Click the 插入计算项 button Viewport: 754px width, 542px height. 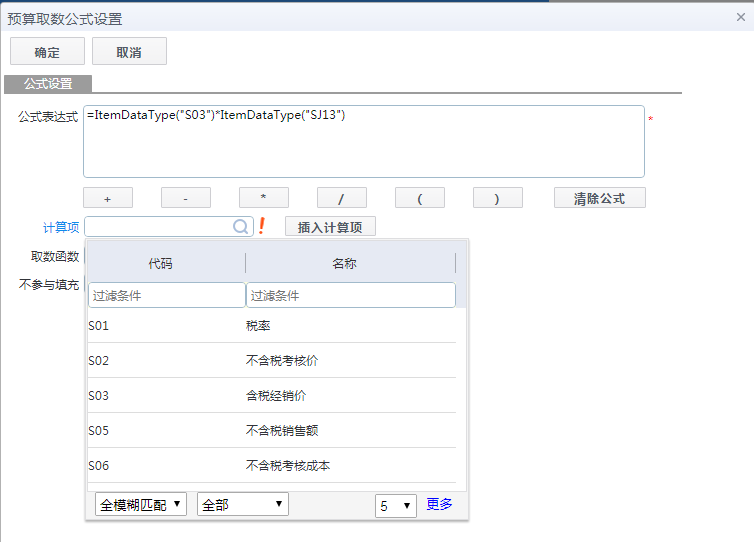tap(330, 227)
